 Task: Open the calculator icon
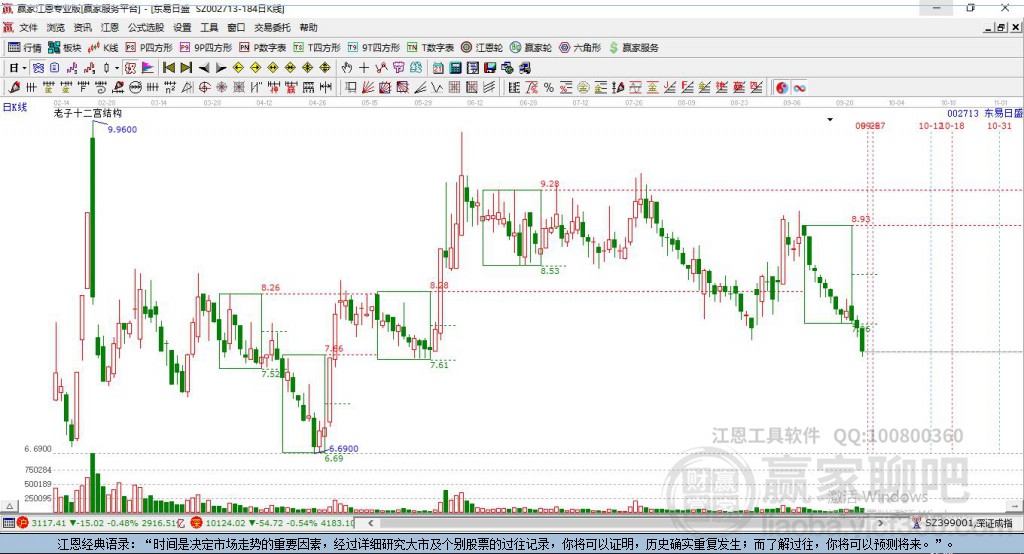456,68
